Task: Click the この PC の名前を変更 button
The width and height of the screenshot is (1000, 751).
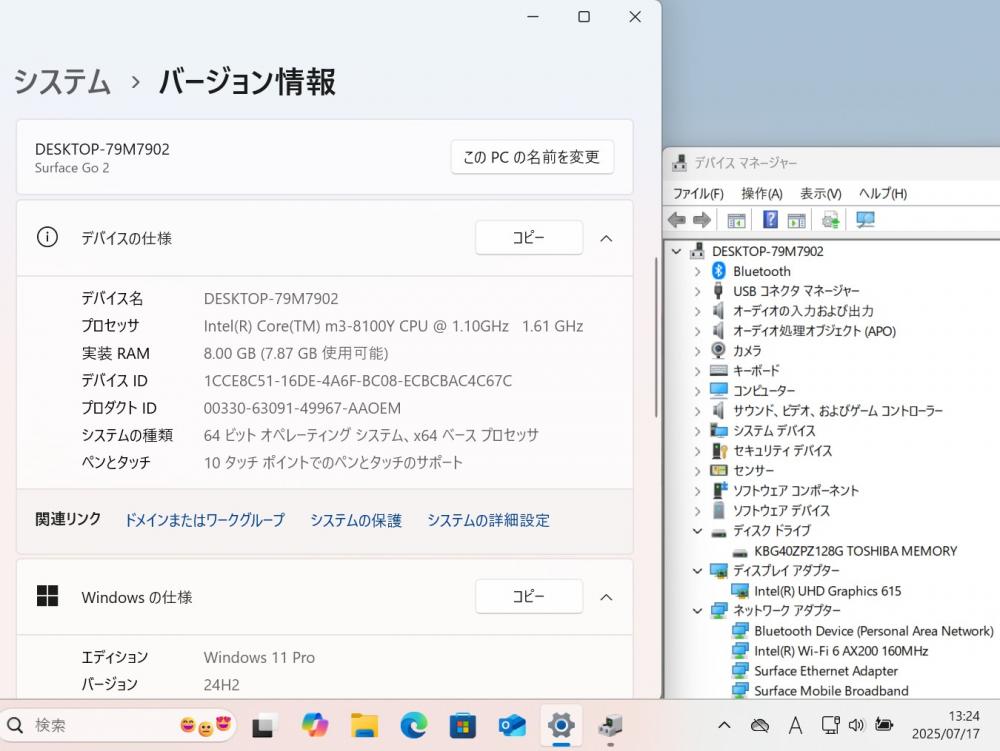Action: pos(532,157)
